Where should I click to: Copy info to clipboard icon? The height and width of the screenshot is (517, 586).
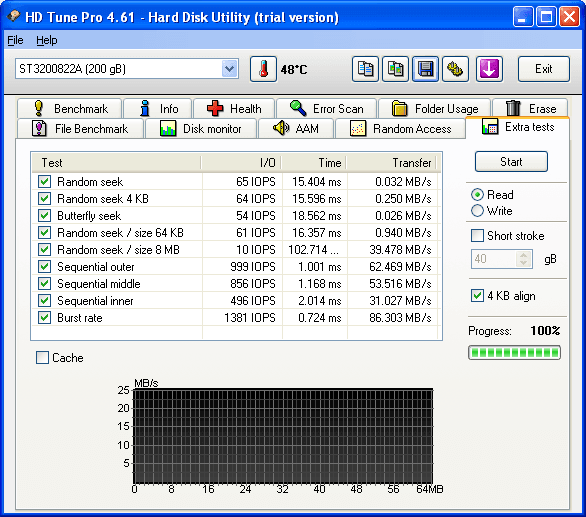(365, 69)
